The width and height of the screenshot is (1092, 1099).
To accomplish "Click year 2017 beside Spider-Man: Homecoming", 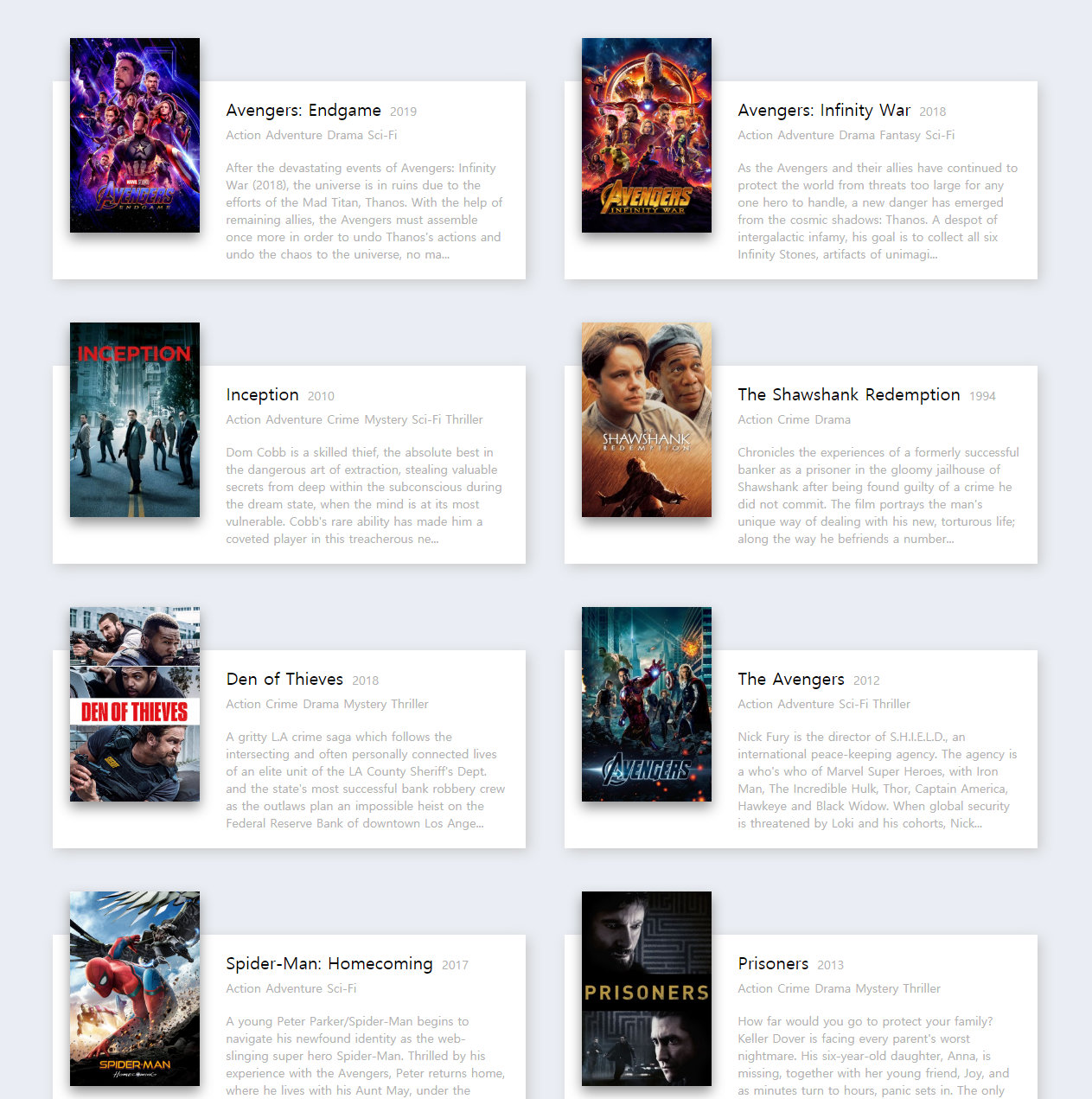I will click(x=455, y=965).
